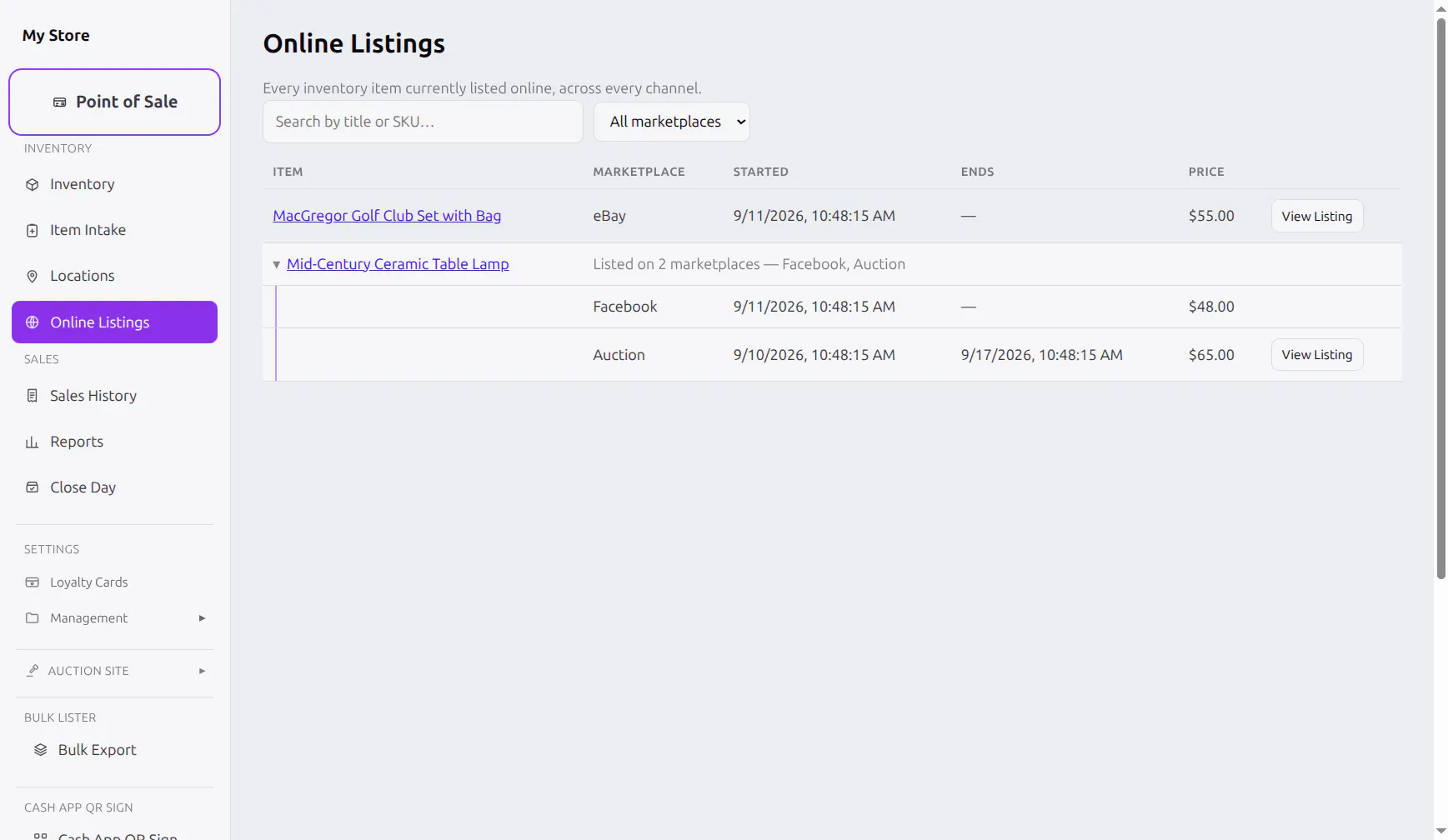Collapse the Mid-Century Ceramic Table Lamp group
This screenshot has height=840, width=1448.
[277, 265]
